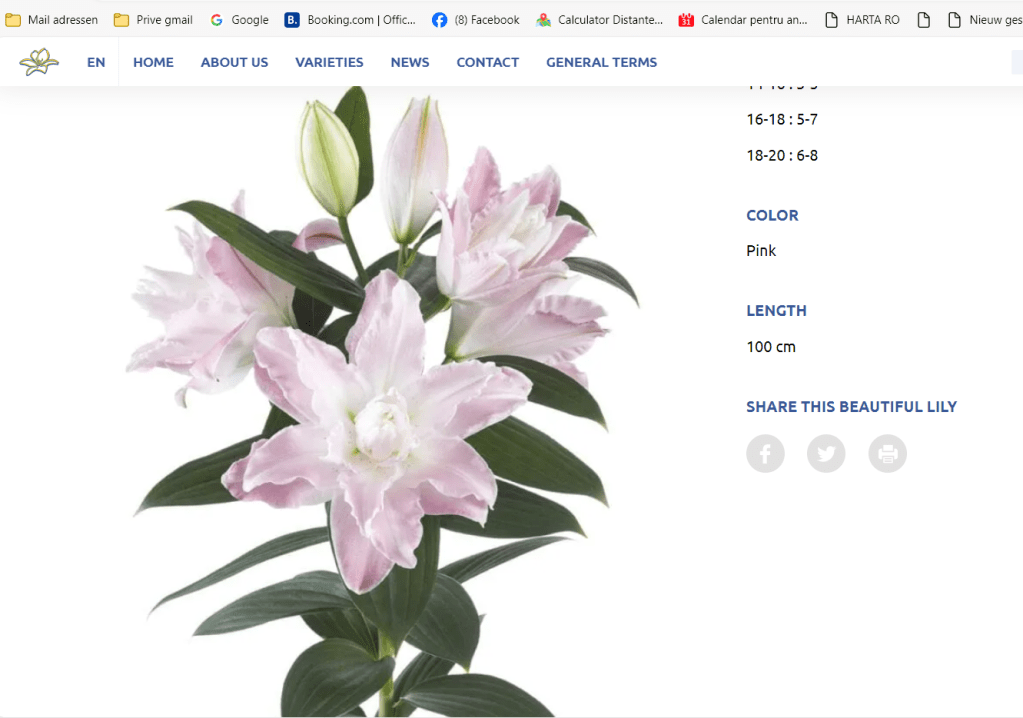Image resolution: width=1023 pixels, height=718 pixels.
Task: Open the (8) Facebook bookmark
Action: tap(476, 20)
